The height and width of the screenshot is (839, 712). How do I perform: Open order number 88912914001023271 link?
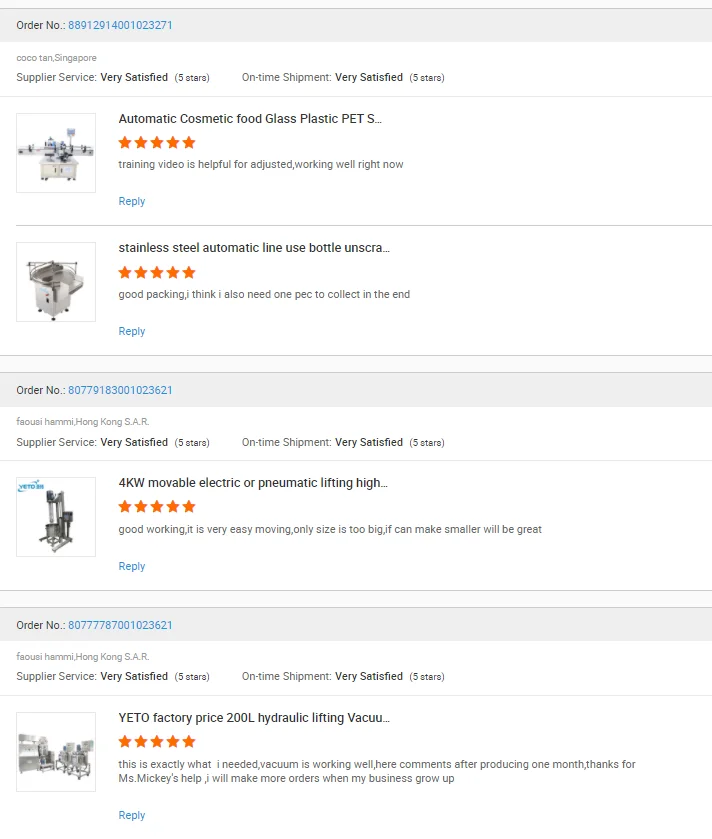[120, 25]
